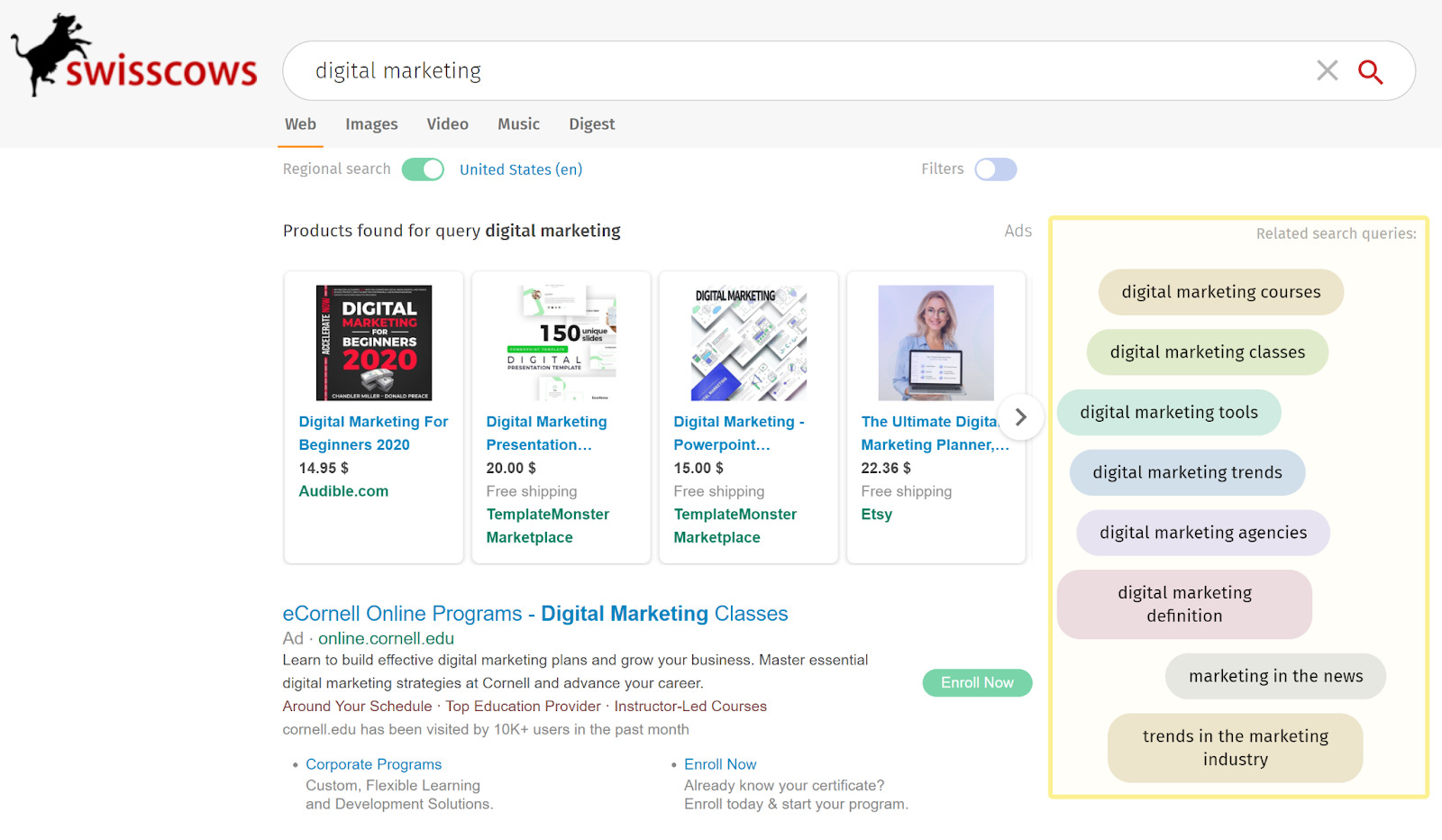Clear the search query with the X icon
The image size is (1442, 840).
point(1327,70)
